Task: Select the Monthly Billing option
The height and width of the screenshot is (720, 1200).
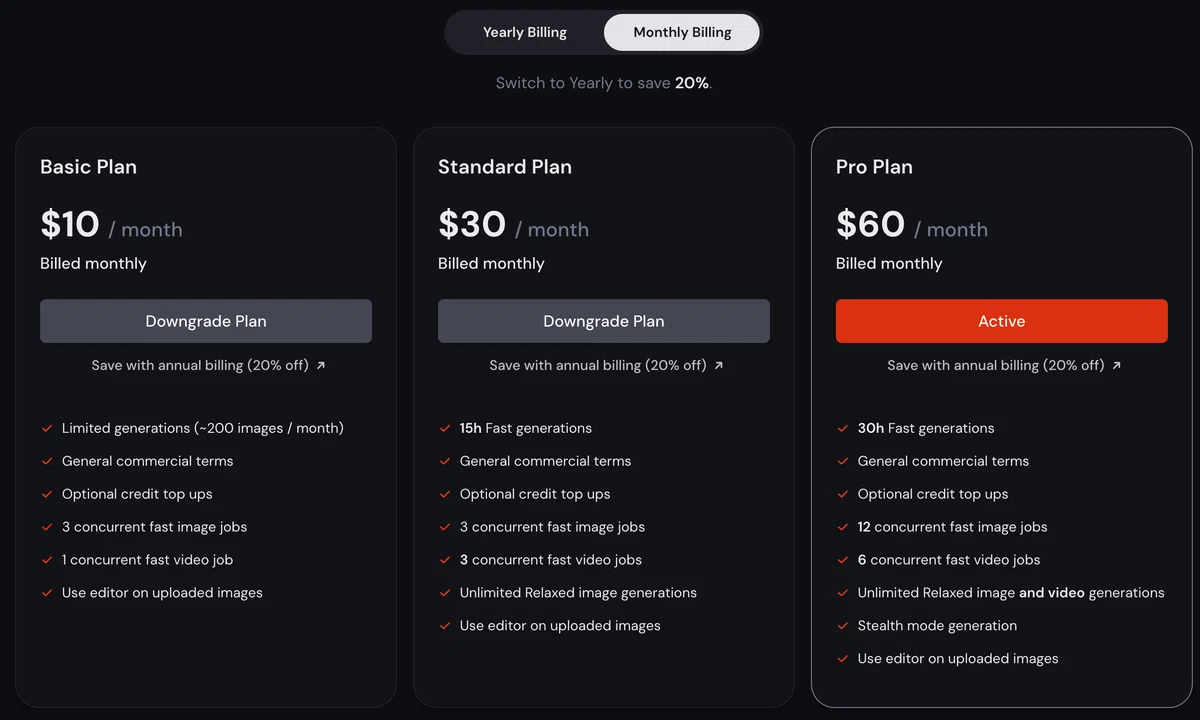Action: (x=682, y=32)
